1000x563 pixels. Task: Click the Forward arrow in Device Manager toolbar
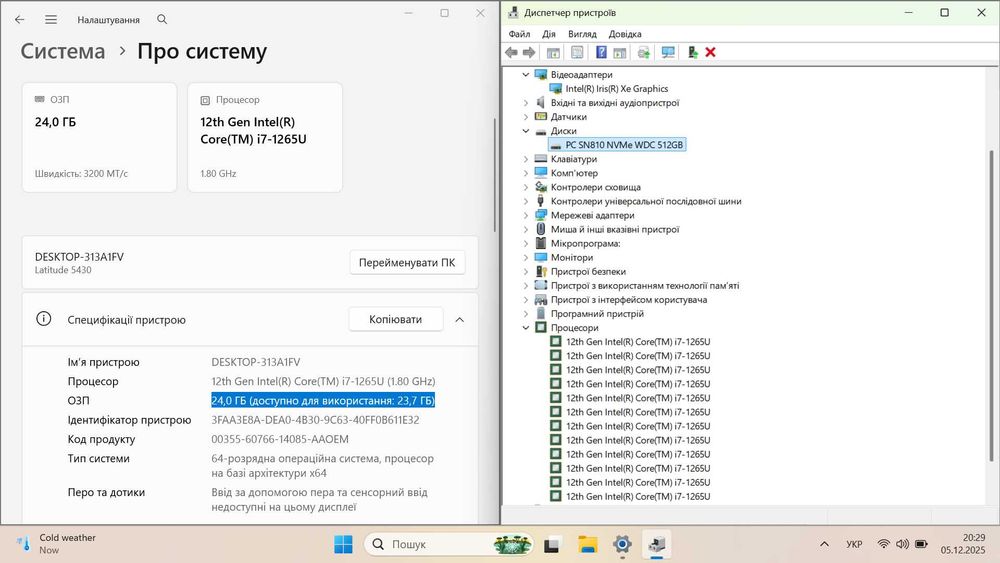tap(529, 52)
